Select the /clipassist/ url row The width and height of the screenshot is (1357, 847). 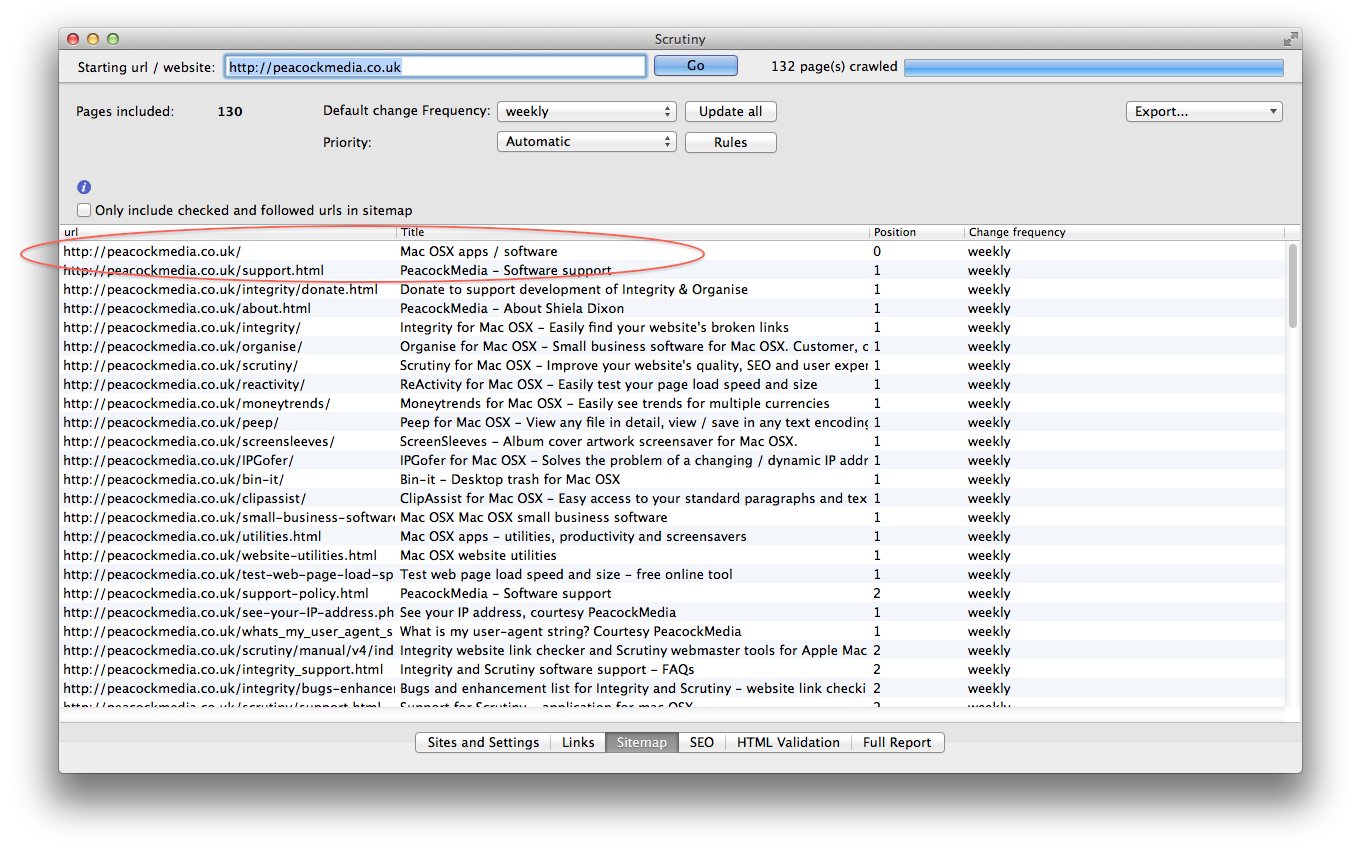673,498
